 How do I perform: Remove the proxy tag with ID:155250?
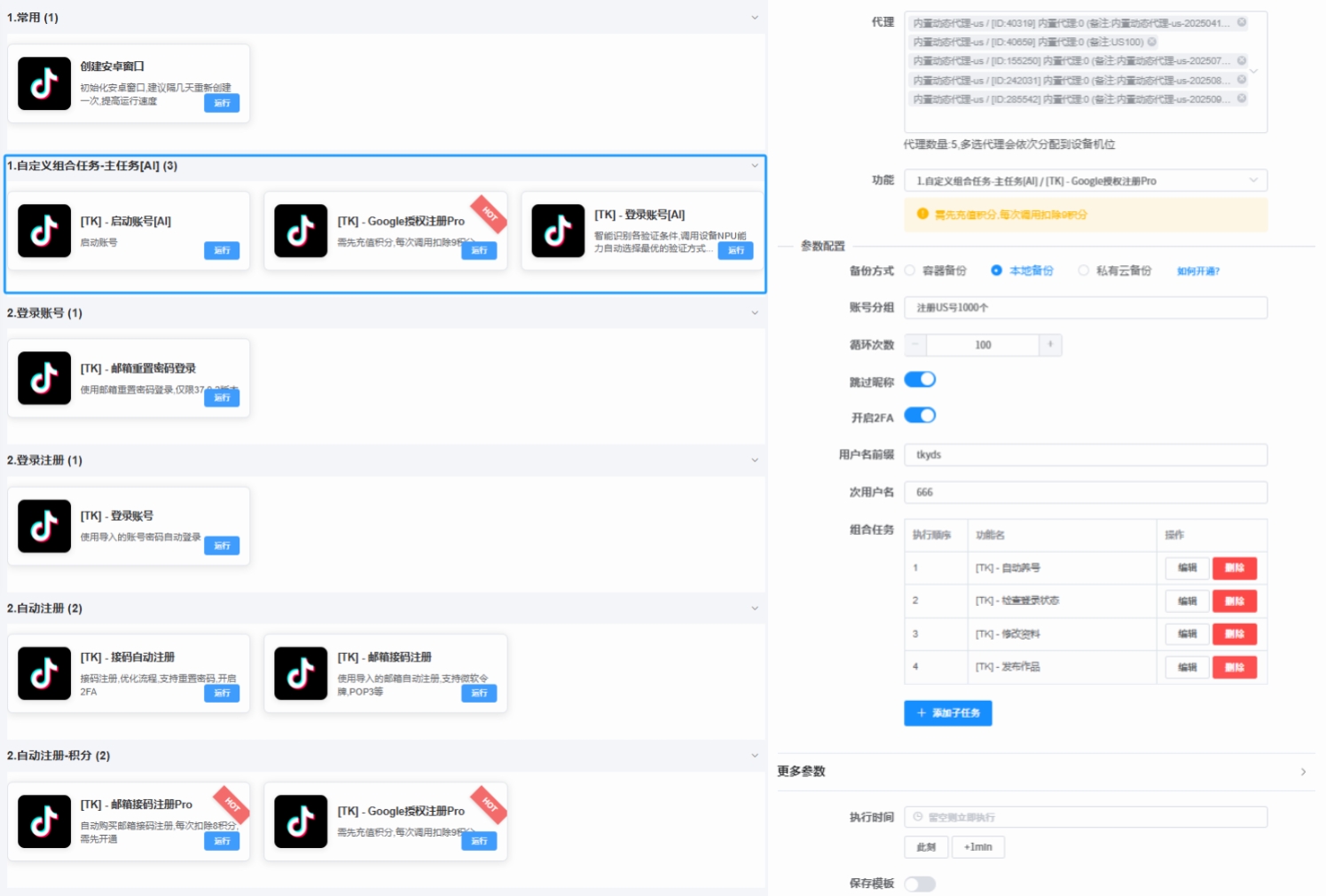pyautogui.click(x=1242, y=61)
